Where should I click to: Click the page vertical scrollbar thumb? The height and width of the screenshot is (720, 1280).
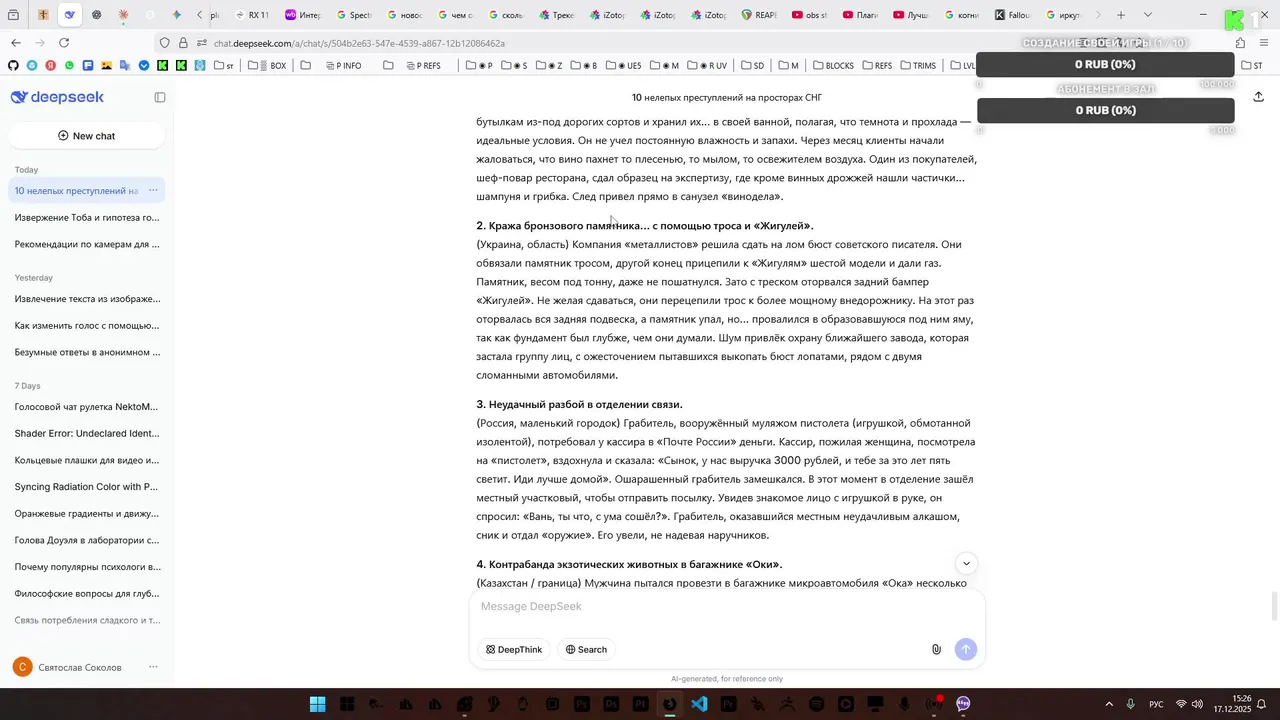pos(1274,606)
